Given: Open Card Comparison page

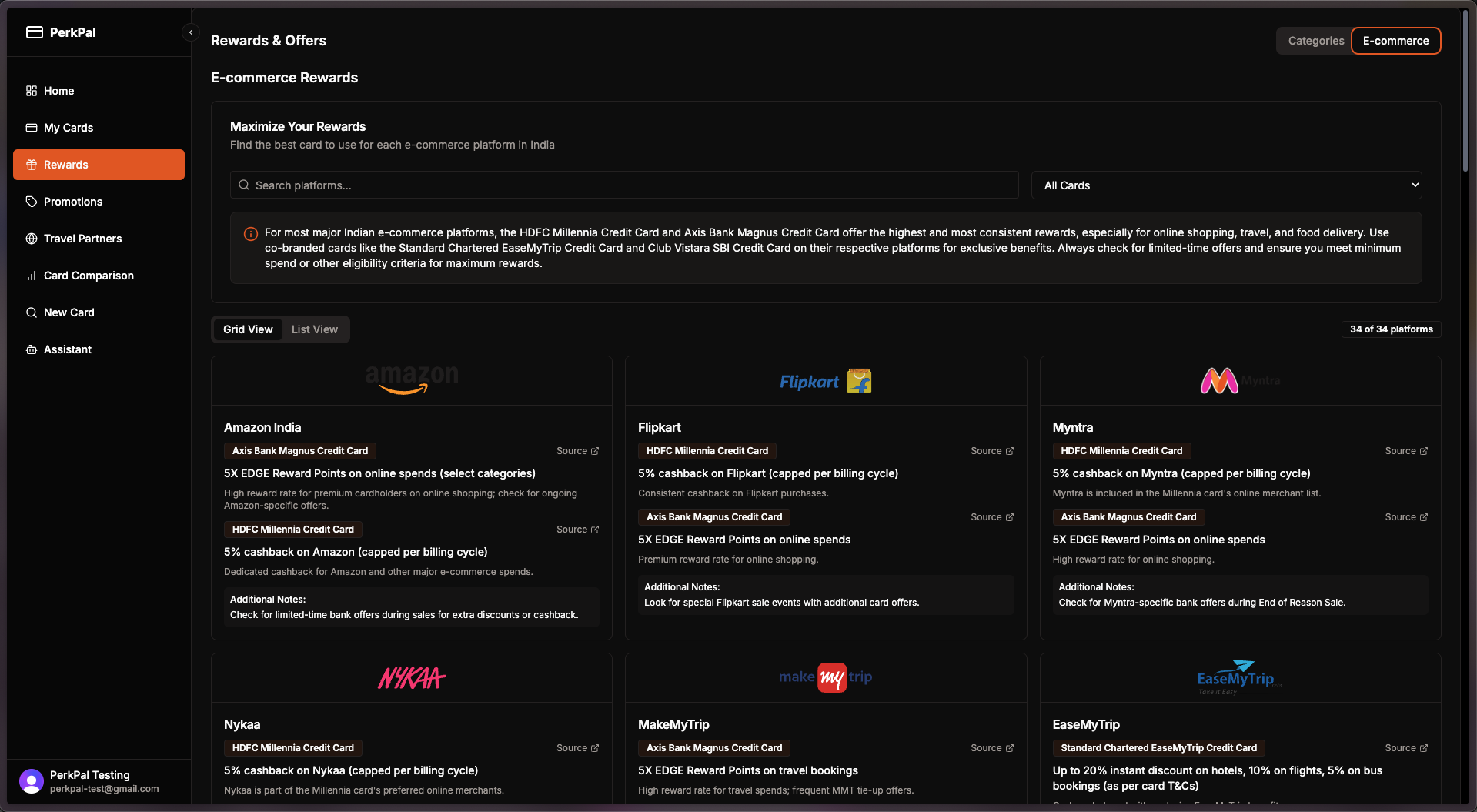Looking at the screenshot, I should (99, 276).
